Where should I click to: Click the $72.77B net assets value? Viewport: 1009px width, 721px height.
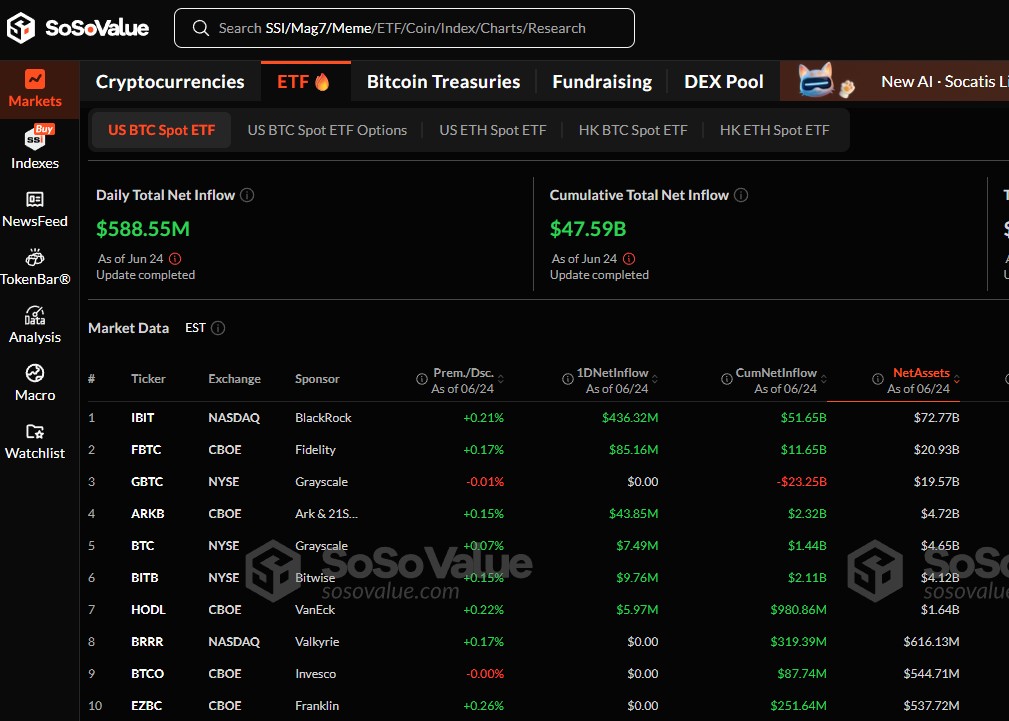coord(936,418)
